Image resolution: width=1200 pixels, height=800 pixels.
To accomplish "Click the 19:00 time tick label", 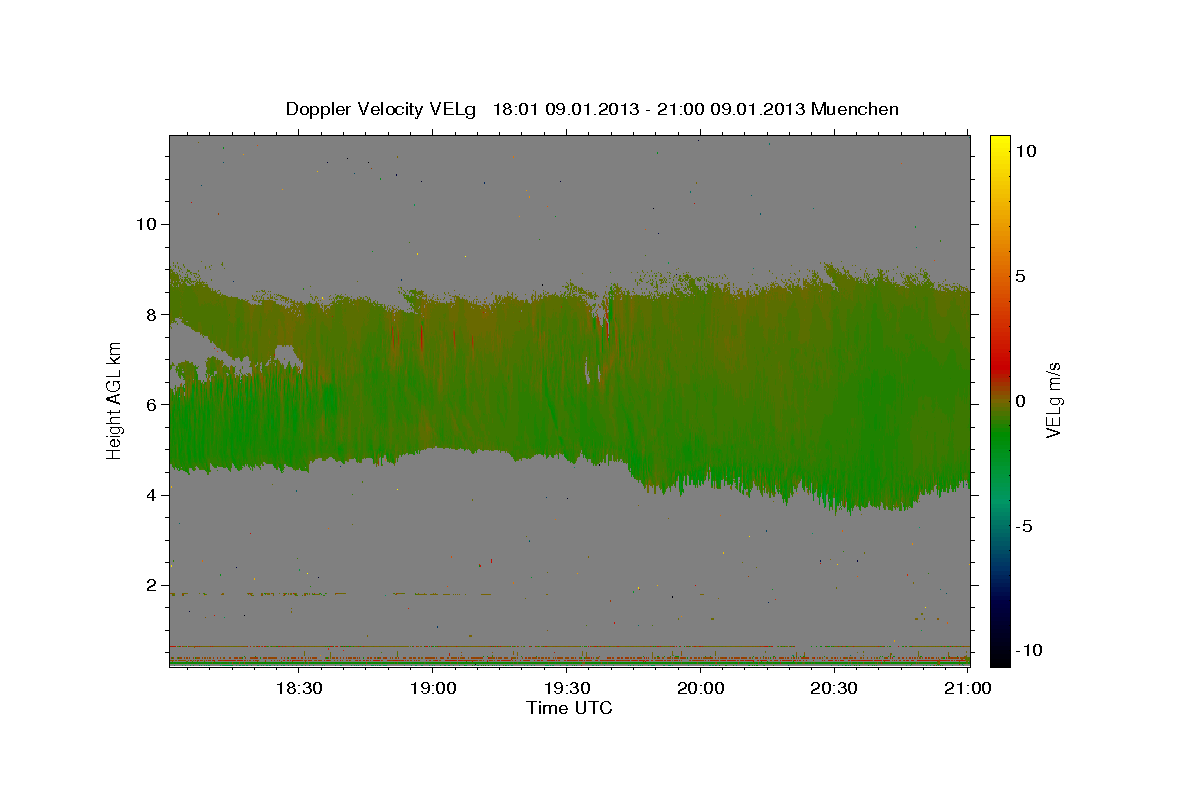I will 433,688.
